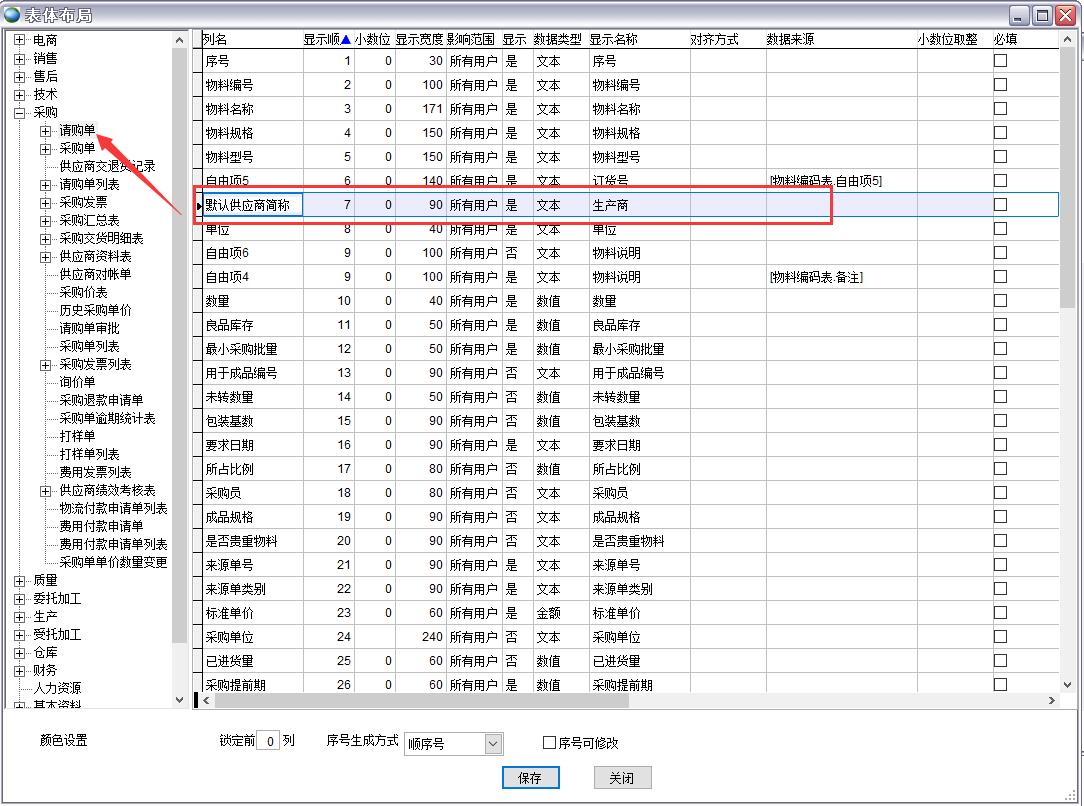The image size is (1084, 806).
Task: Expand the 请购单 tree node
Action: [45, 130]
